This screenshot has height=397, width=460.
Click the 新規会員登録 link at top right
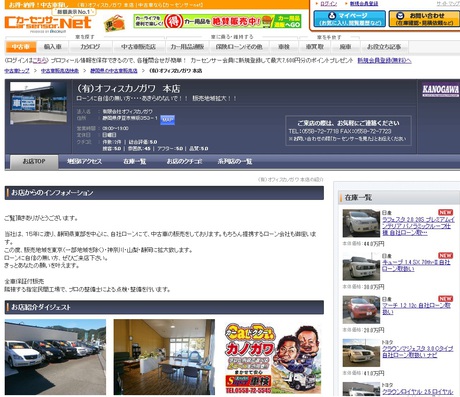tap(364, 4)
